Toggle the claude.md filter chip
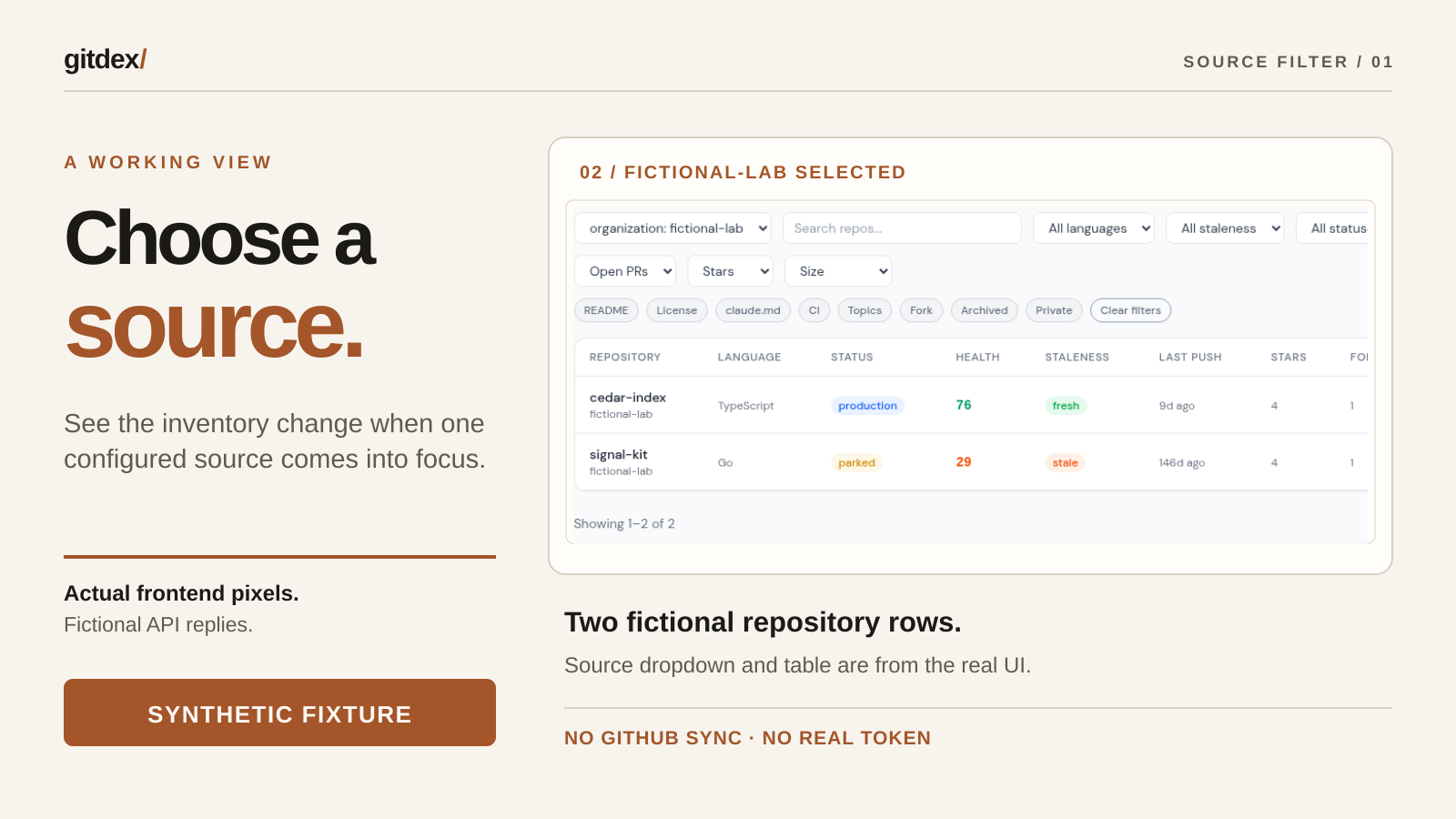 coord(753,310)
